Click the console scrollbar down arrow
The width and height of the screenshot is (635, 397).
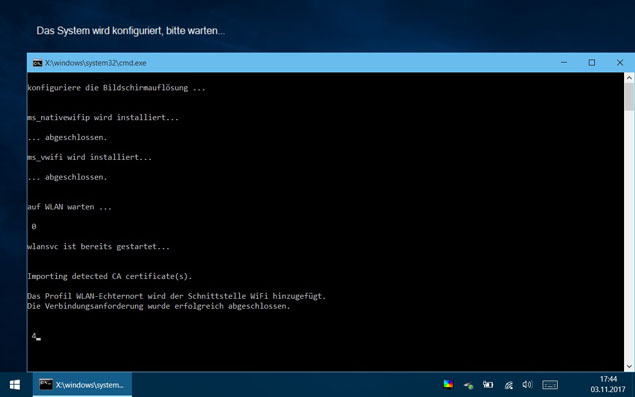(x=629, y=366)
